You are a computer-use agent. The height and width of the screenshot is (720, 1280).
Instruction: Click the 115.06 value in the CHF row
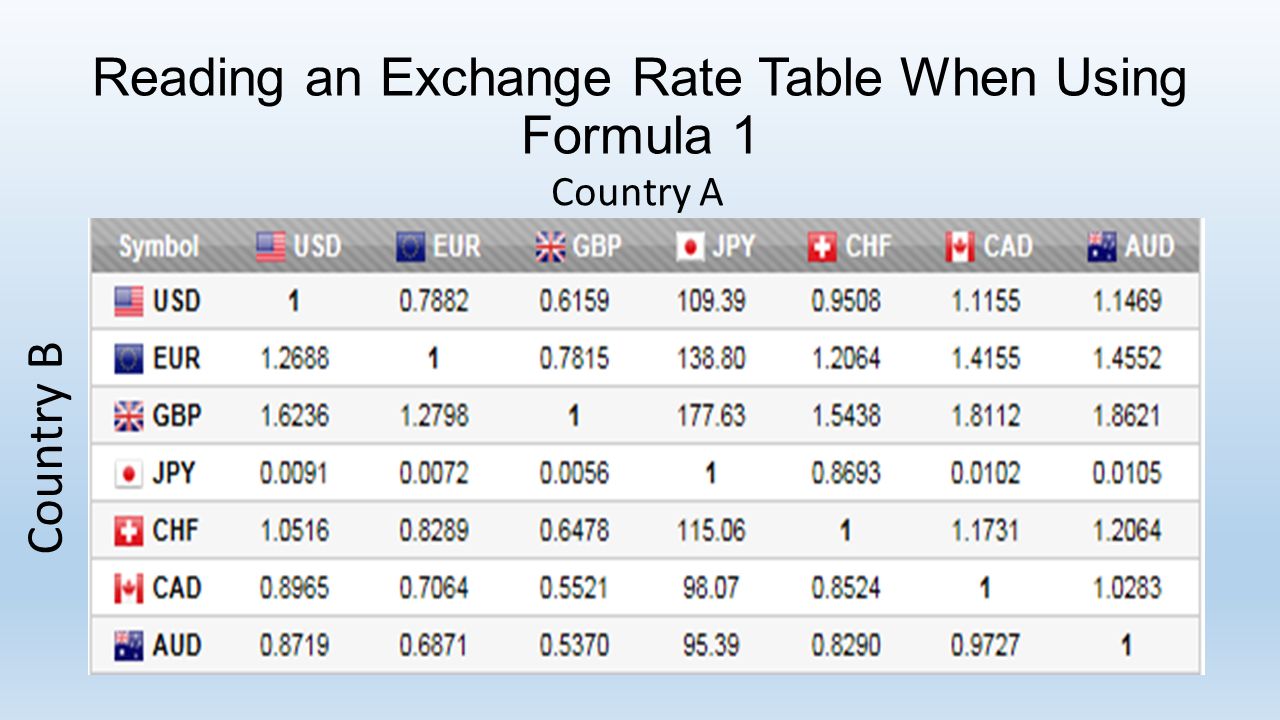coord(711,531)
